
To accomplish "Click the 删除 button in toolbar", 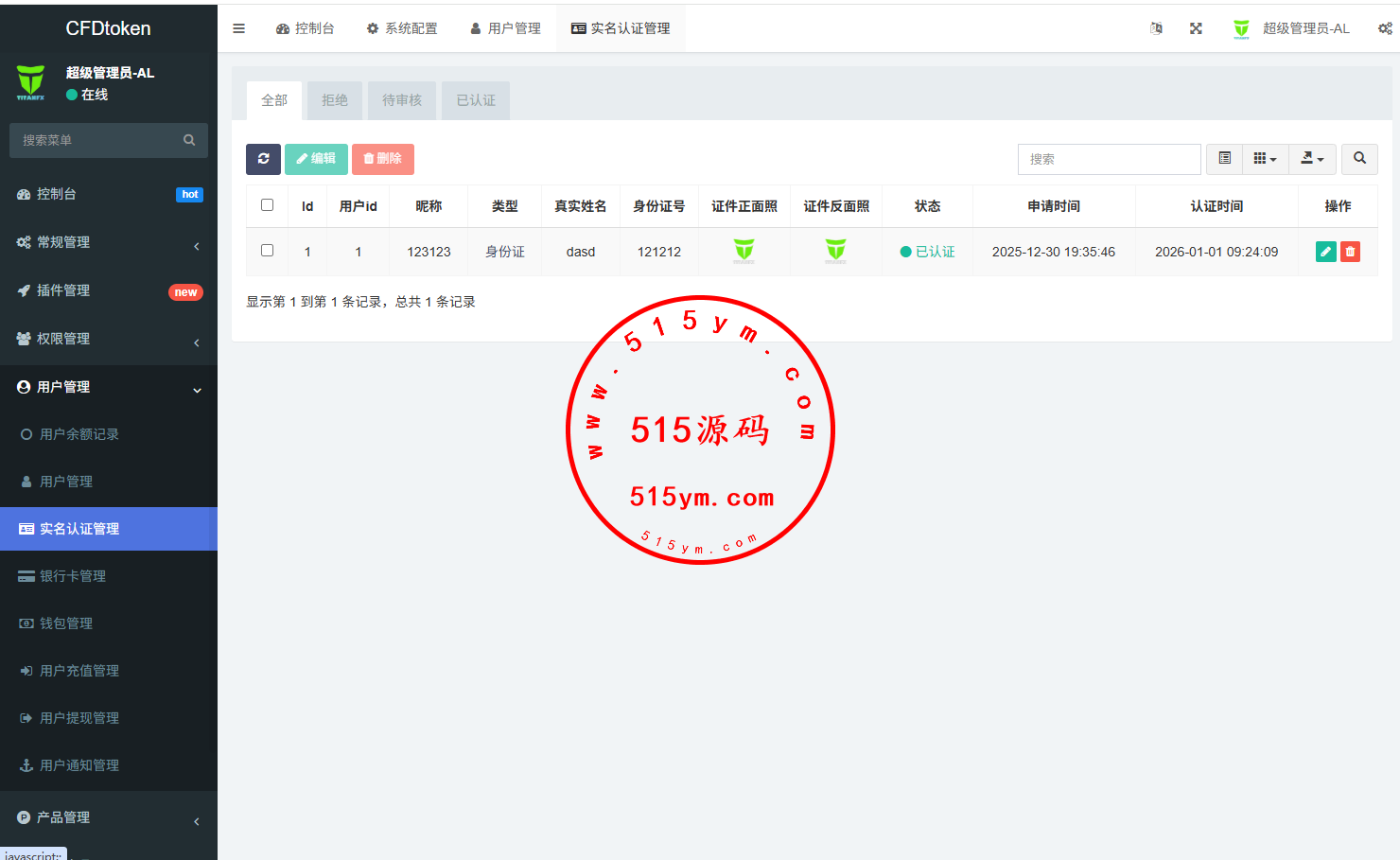I will (x=383, y=159).
